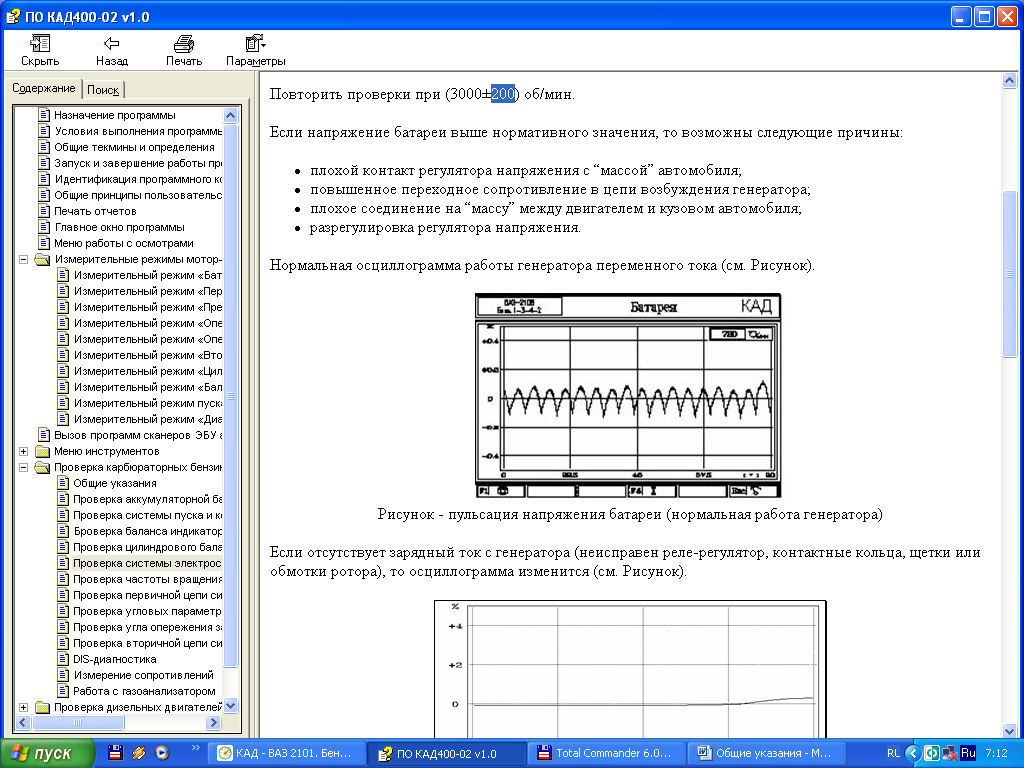The image size is (1024, 768).
Task: Open the пуск Start button
Action: [47, 754]
